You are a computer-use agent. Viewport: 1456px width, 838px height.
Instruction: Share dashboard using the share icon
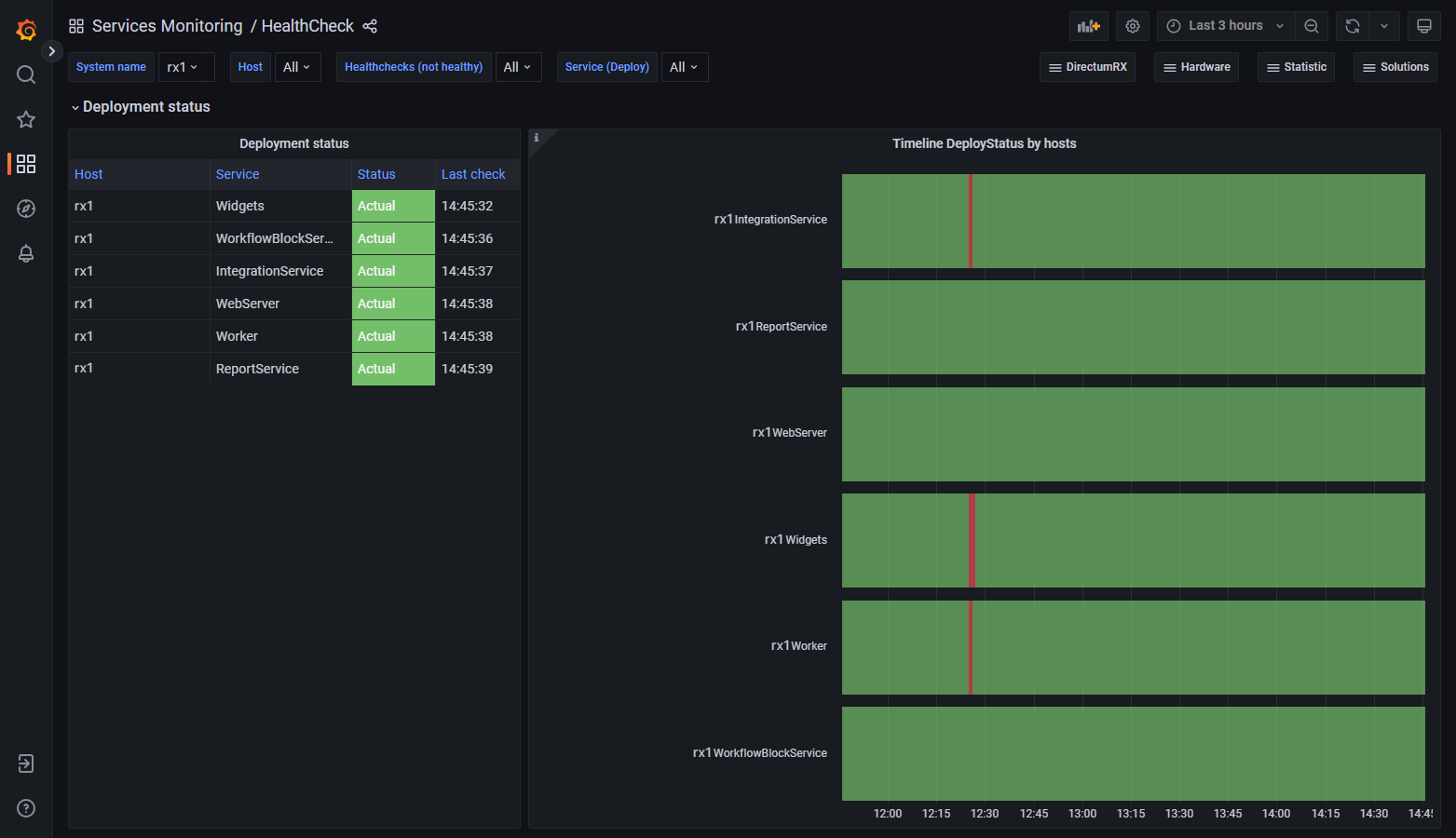(370, 26)
